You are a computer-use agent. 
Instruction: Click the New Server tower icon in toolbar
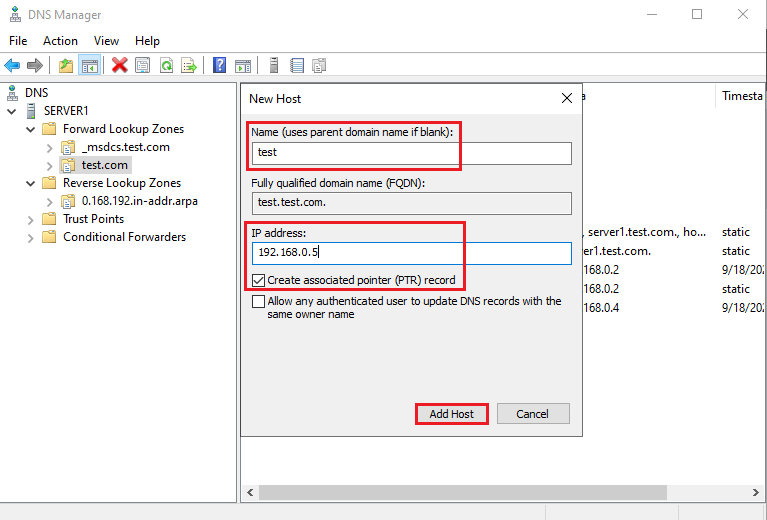[x=273, y=66]
